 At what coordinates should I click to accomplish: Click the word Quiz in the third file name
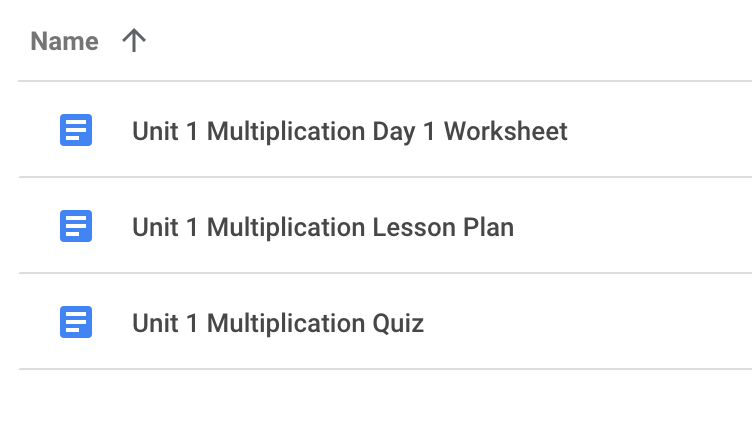coord(398,323)
